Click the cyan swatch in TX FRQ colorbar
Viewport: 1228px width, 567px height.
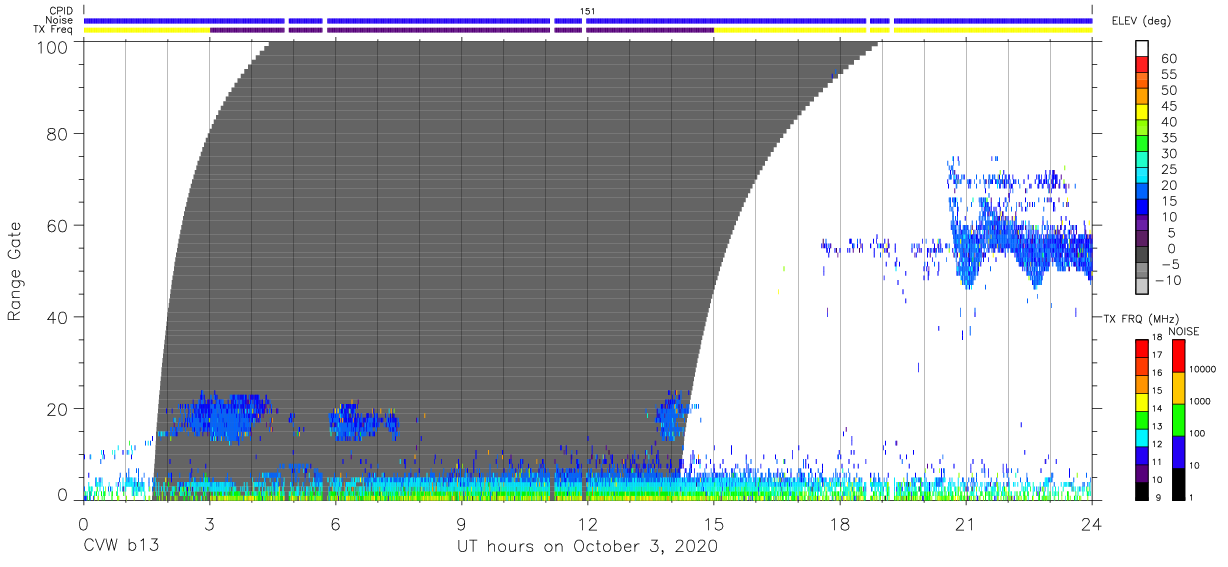coord(1143,436)
